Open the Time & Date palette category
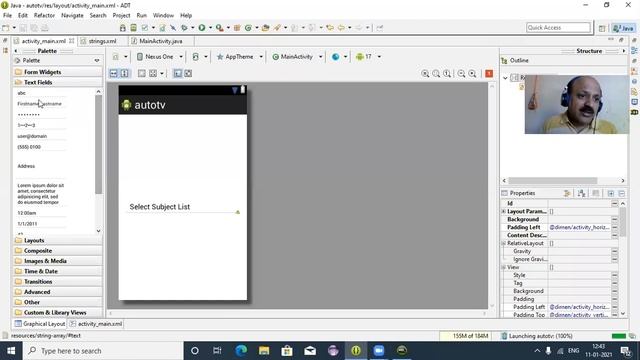 tap(58, 271)
